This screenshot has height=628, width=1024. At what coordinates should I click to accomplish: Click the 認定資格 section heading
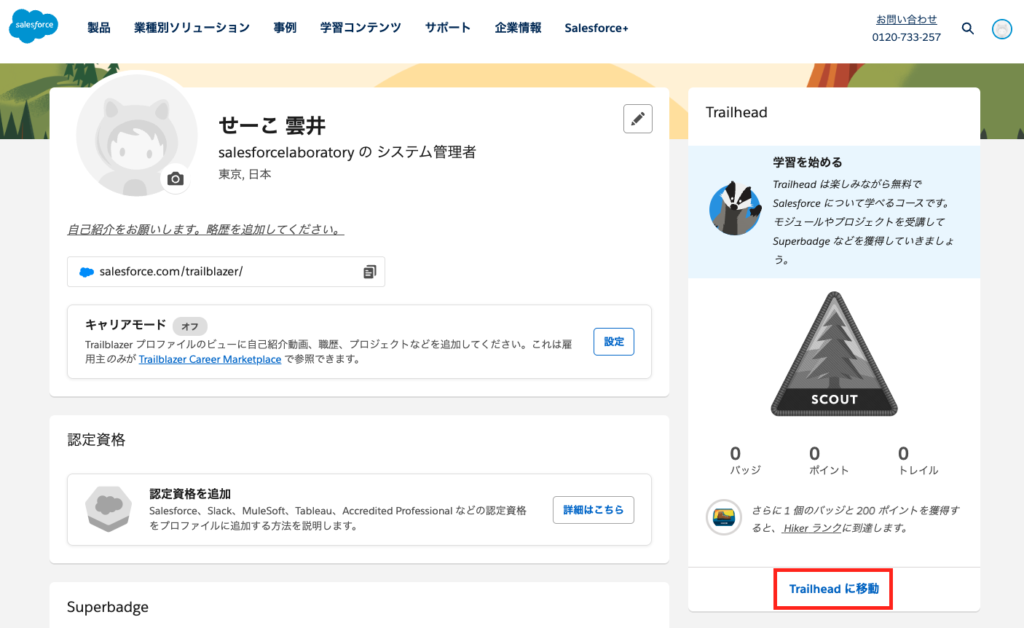(x=96, y=440)
